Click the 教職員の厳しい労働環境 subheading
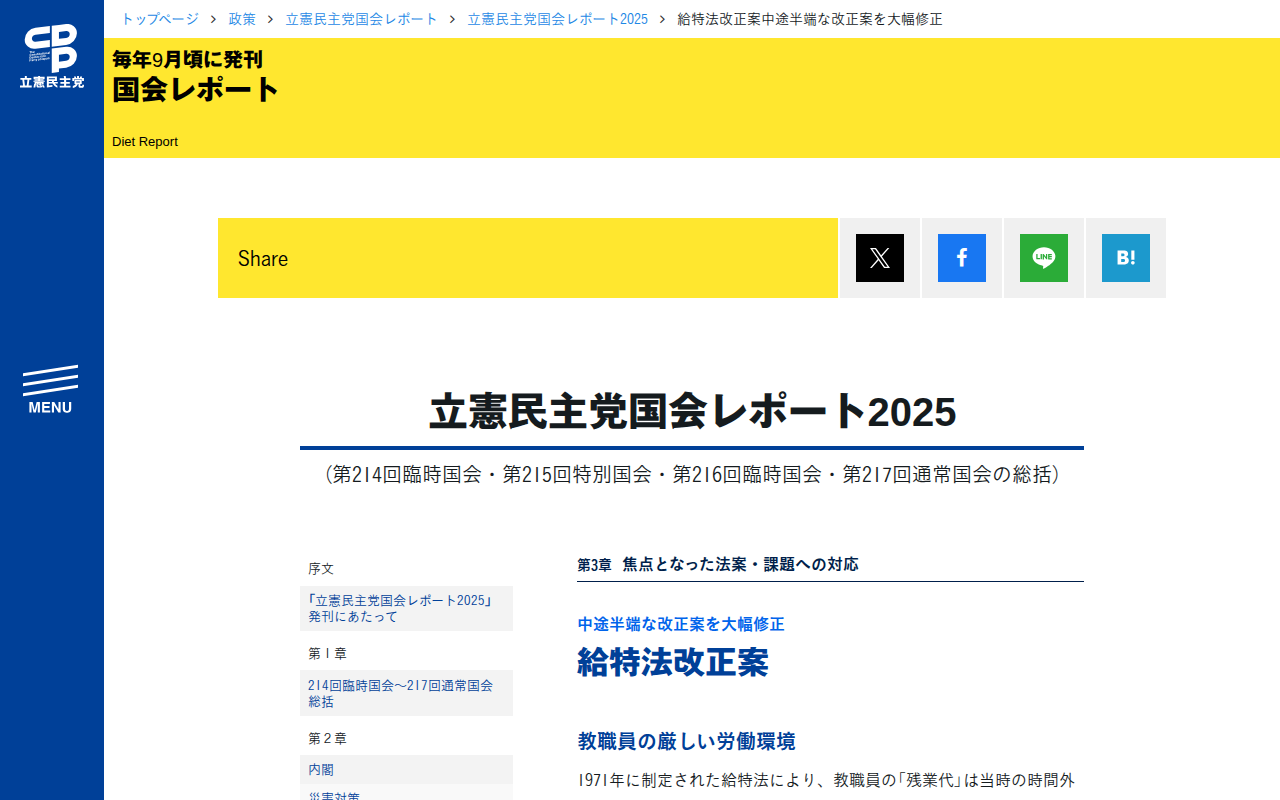 coord(687,741)
